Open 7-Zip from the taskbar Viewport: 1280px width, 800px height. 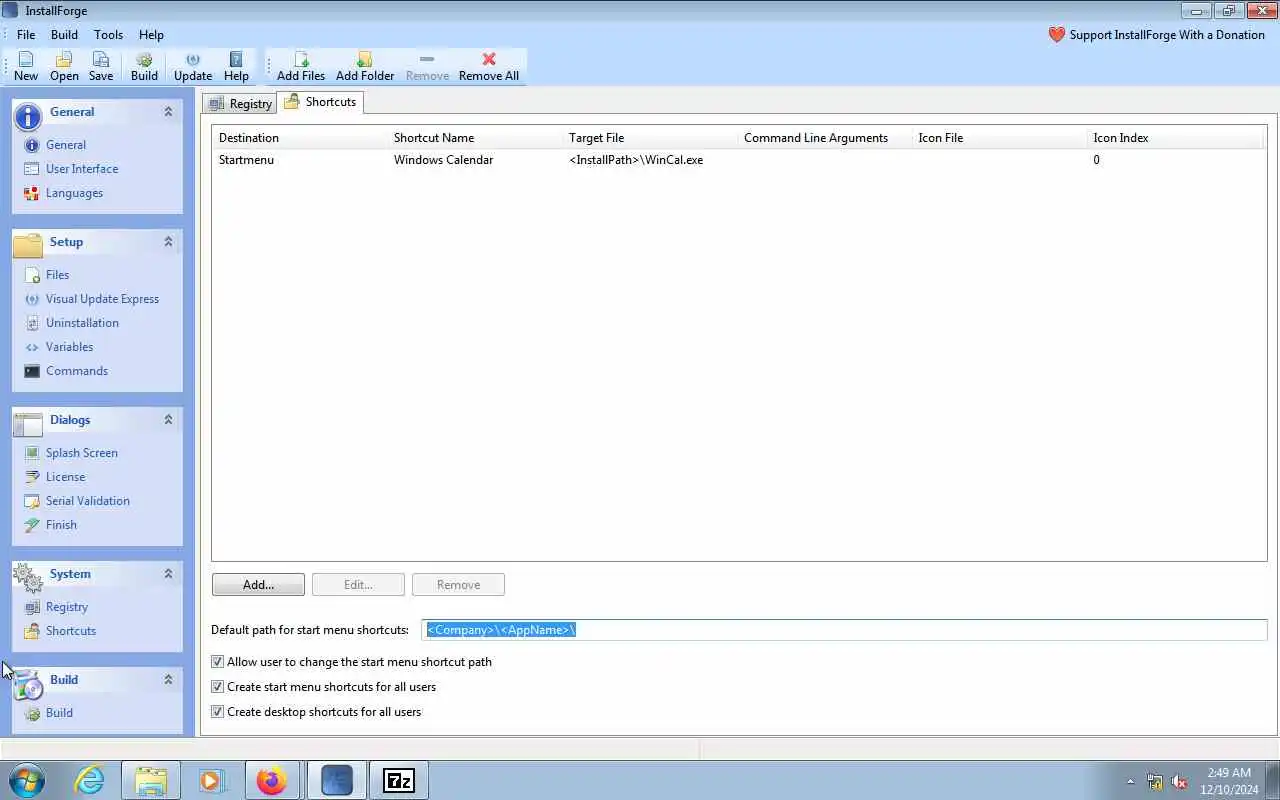399,780
